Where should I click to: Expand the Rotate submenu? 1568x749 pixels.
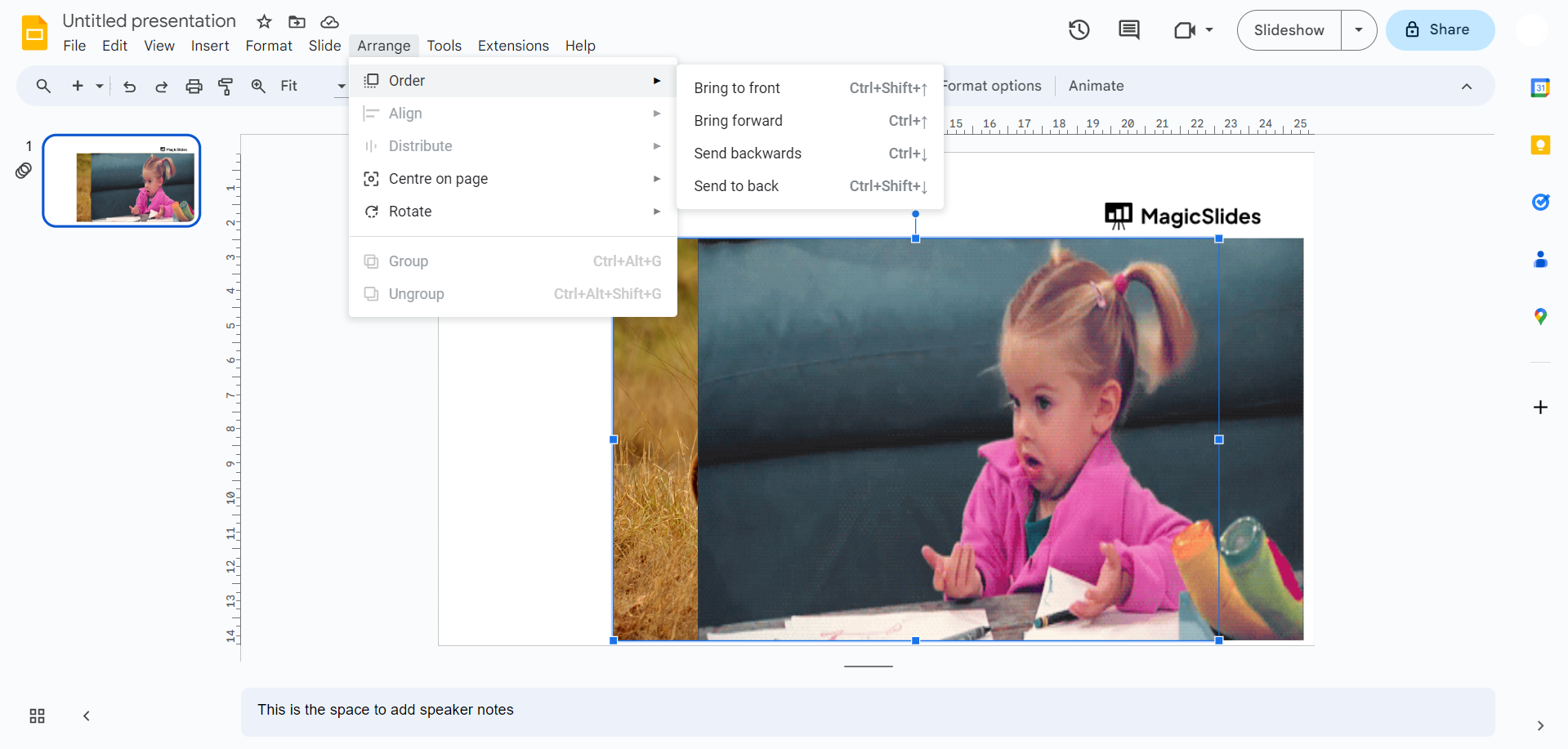(513, 212)
